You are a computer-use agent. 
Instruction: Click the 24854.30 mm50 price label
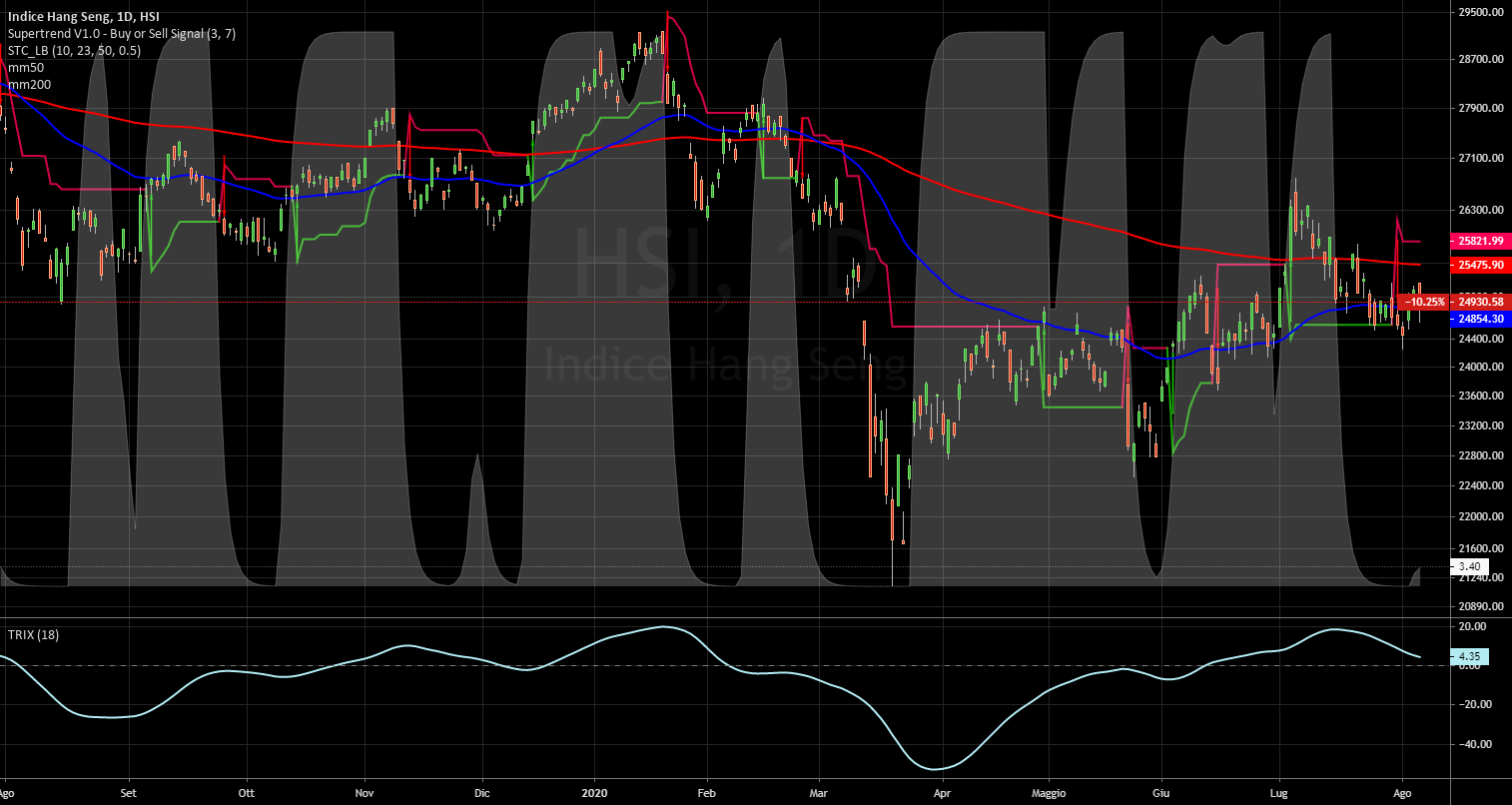(1480, 319)
